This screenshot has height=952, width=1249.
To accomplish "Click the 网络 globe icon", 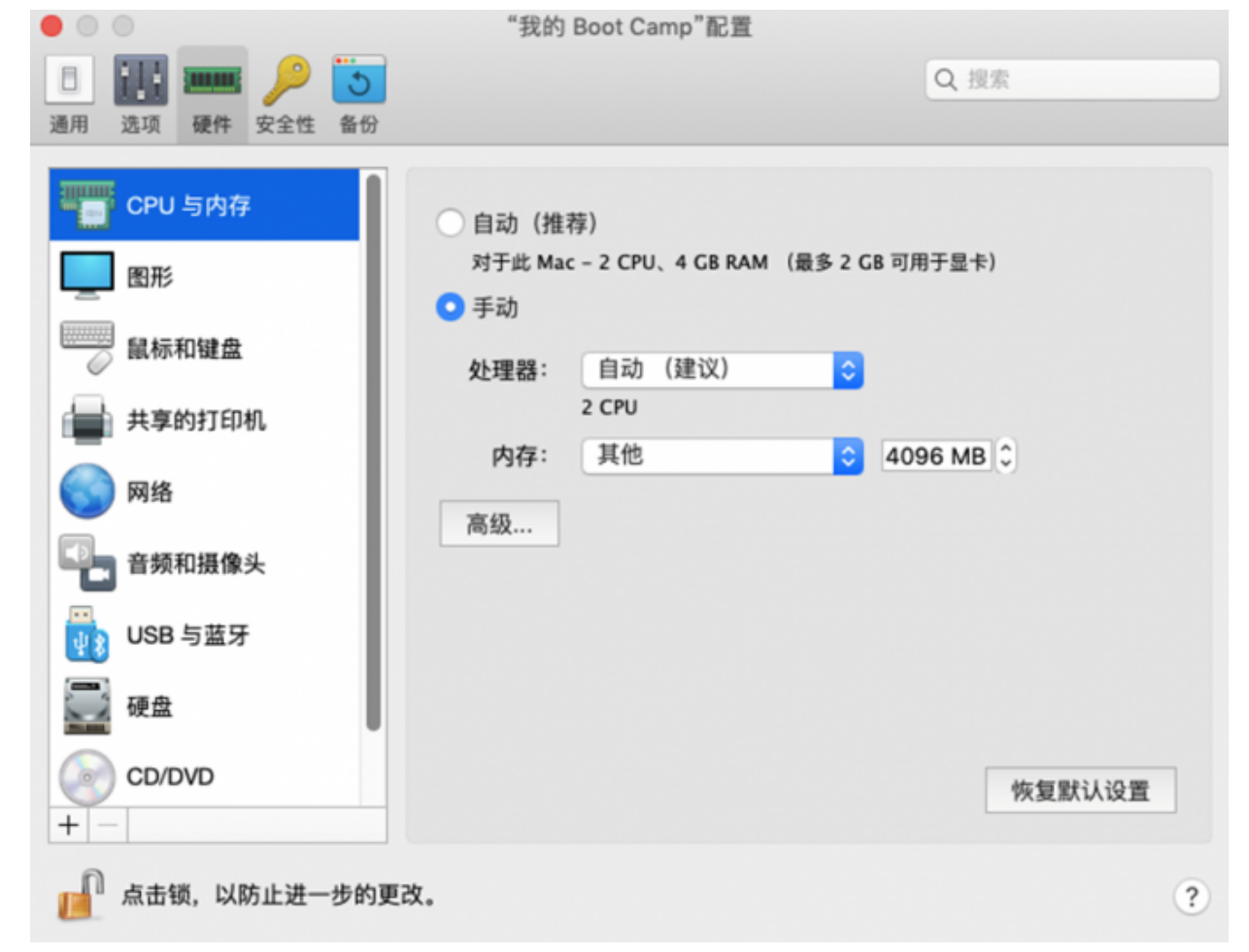I will (86, 492).
